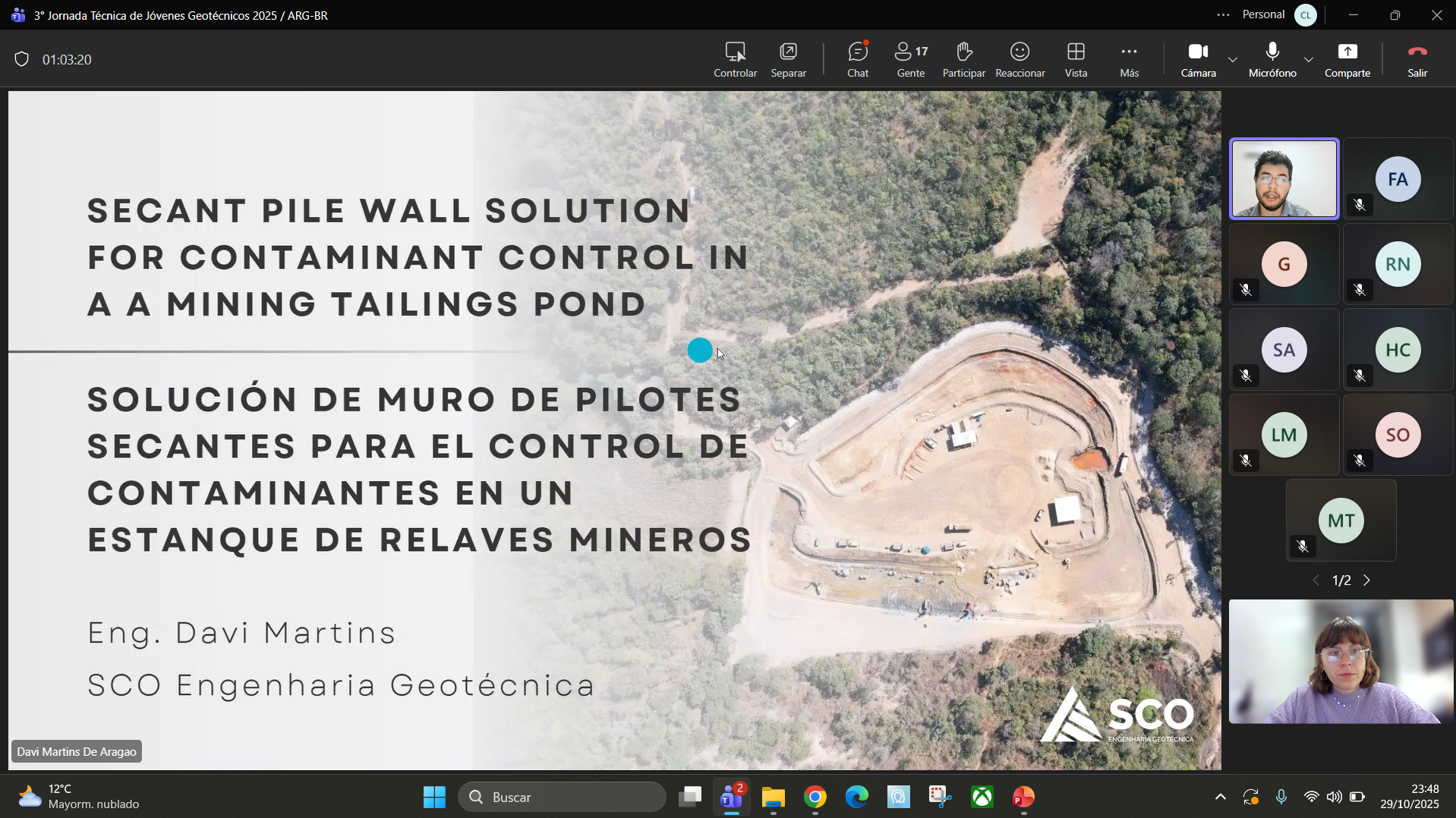This screenshot has height=818, width=1456.
Task: Open the Más more actions menu
Action: [1129, 59]
